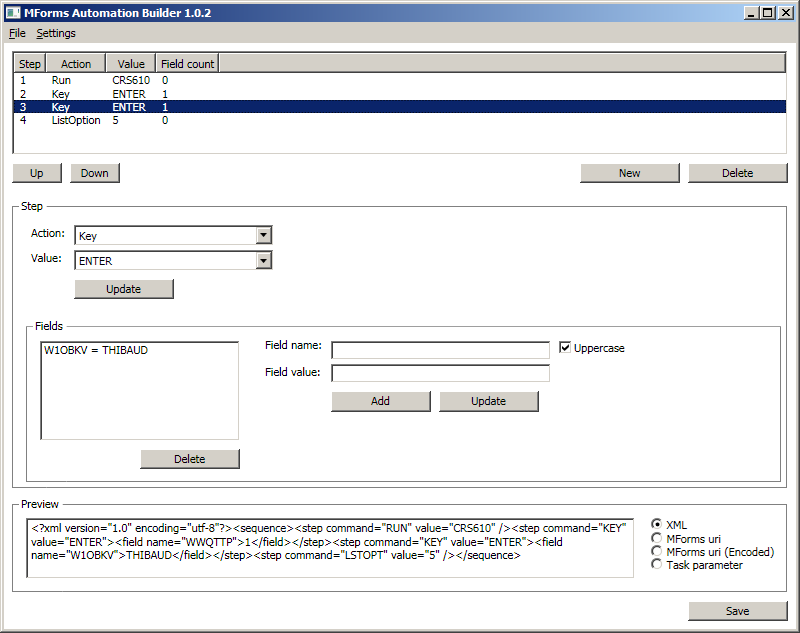Move selected step Up

point(37,173)
